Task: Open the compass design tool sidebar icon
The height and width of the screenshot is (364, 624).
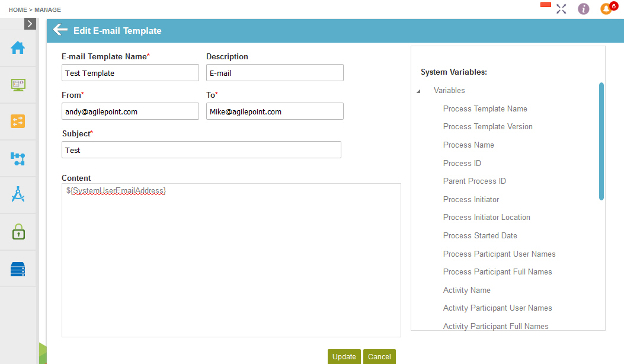Action: 18,195
